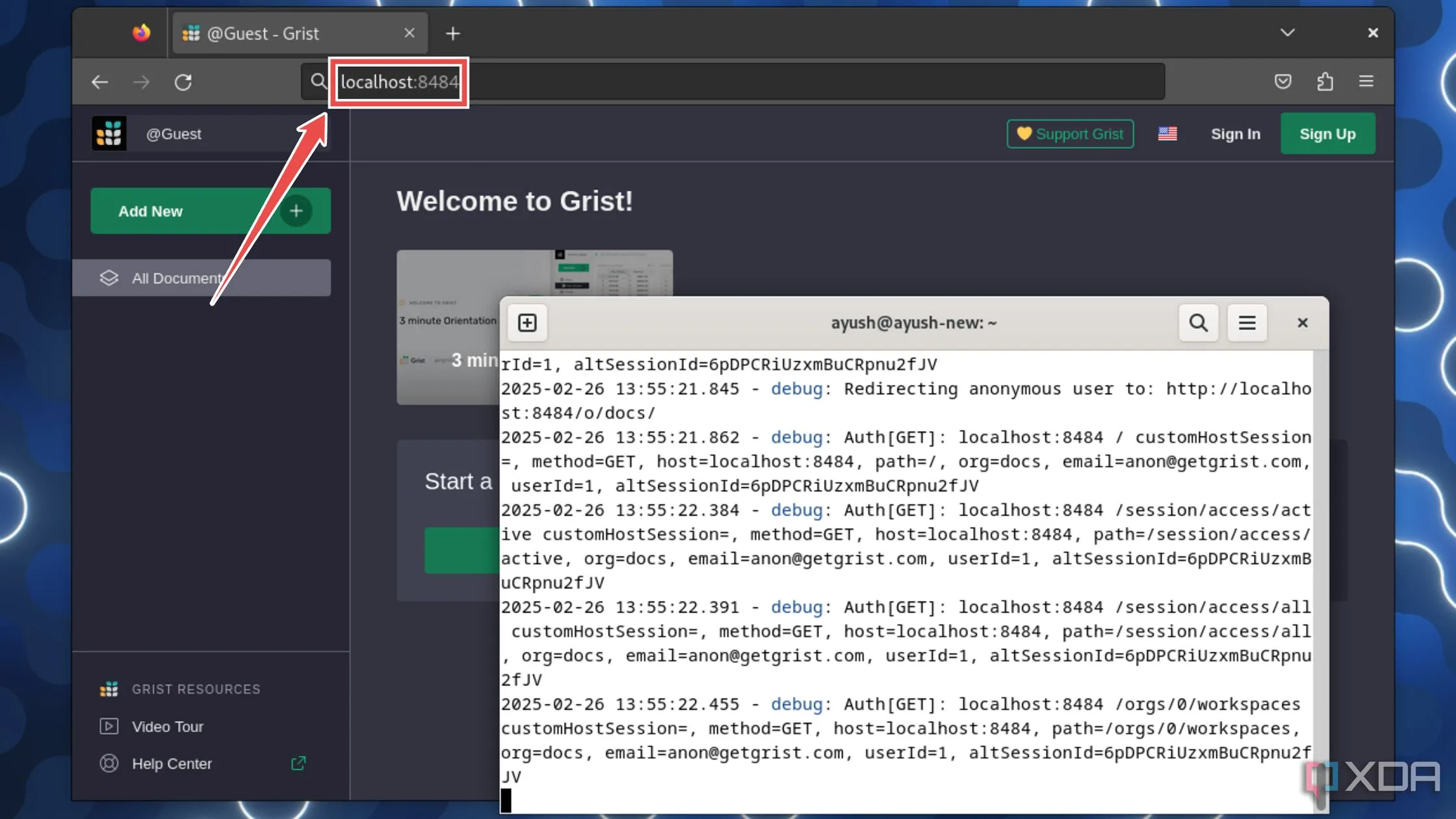The image size is (1456, 819).
Task: Open the @Guest workspace name
Action: point(174,134)
